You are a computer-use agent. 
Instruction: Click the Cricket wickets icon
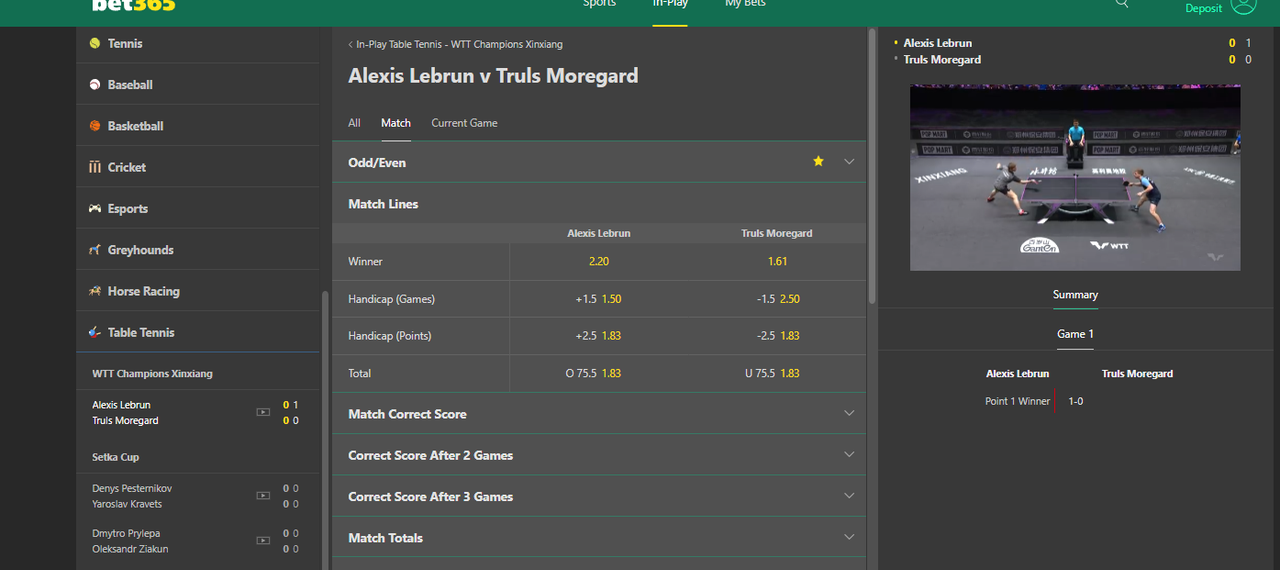(x=95, y=167)
